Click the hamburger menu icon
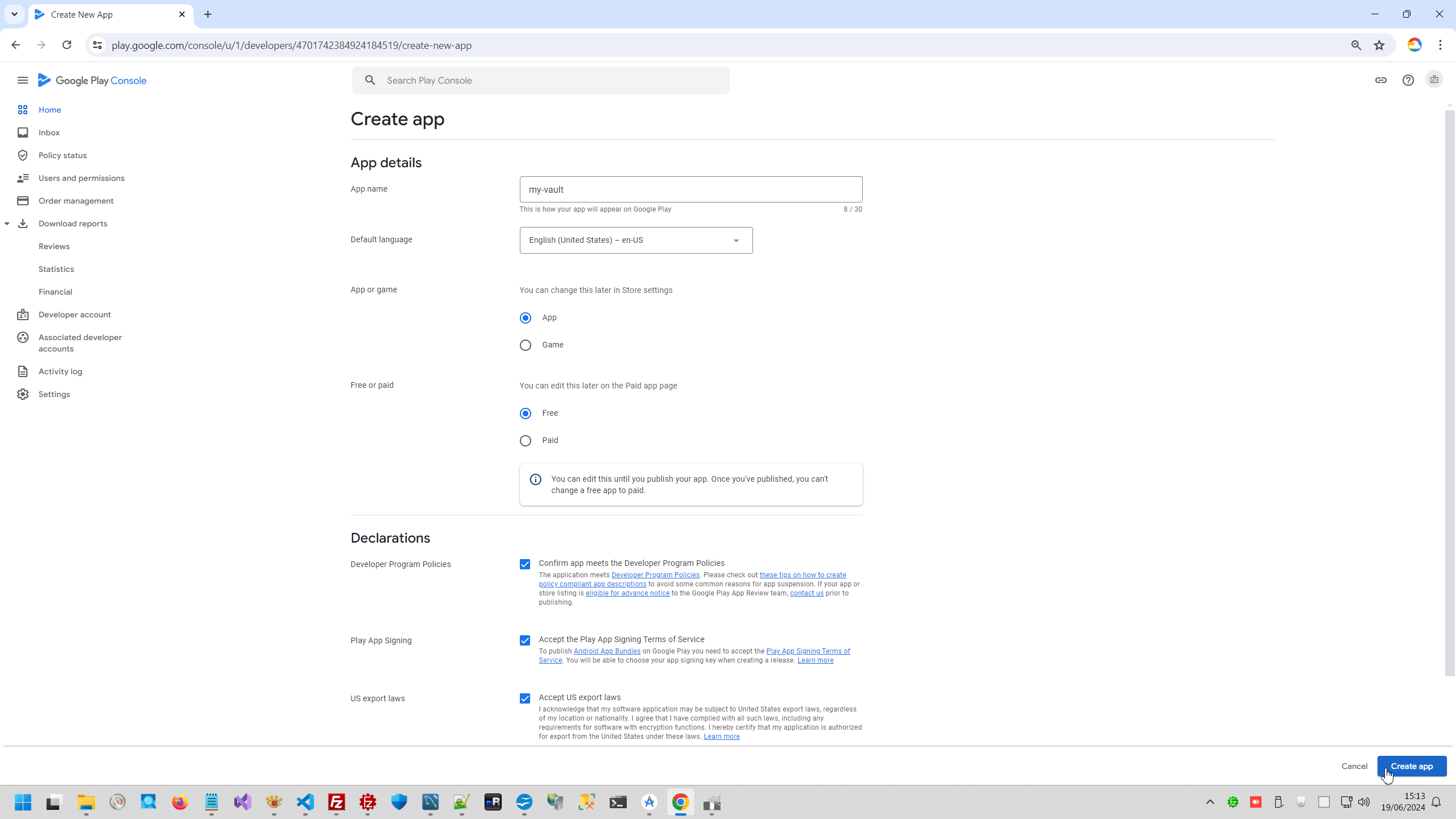The image size is (1456, 819). coord(23,80)
